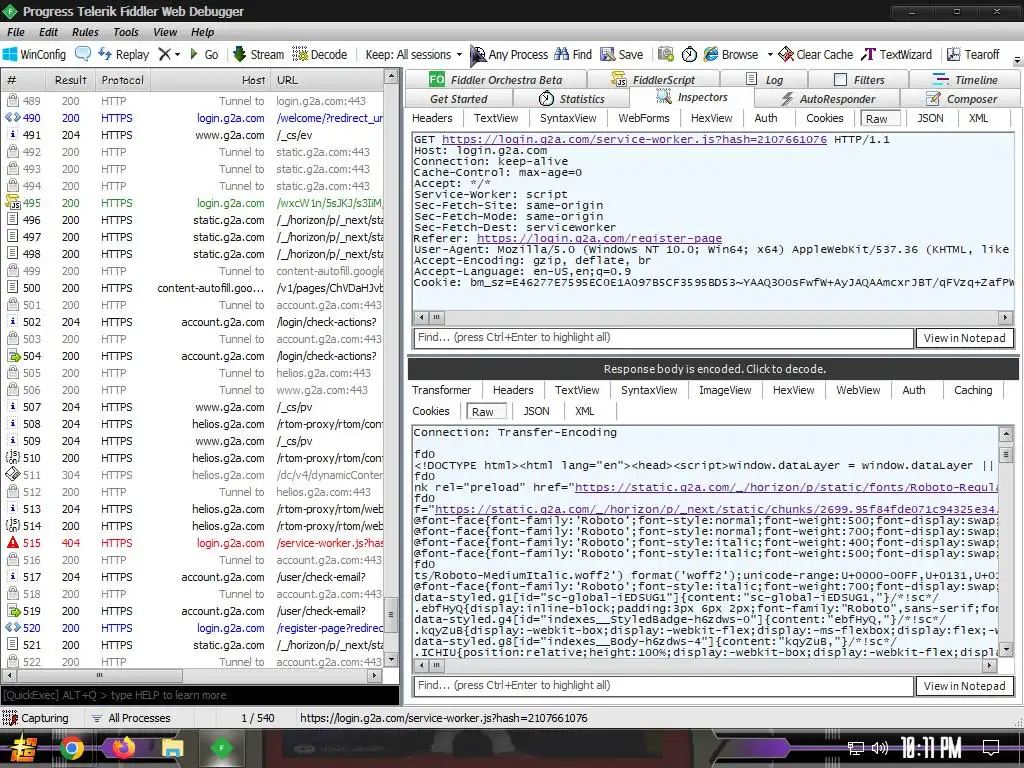The width and height of the screenshot is (1024, 768).
Task: Click the response Find text field
Action: tap(664, 686)
